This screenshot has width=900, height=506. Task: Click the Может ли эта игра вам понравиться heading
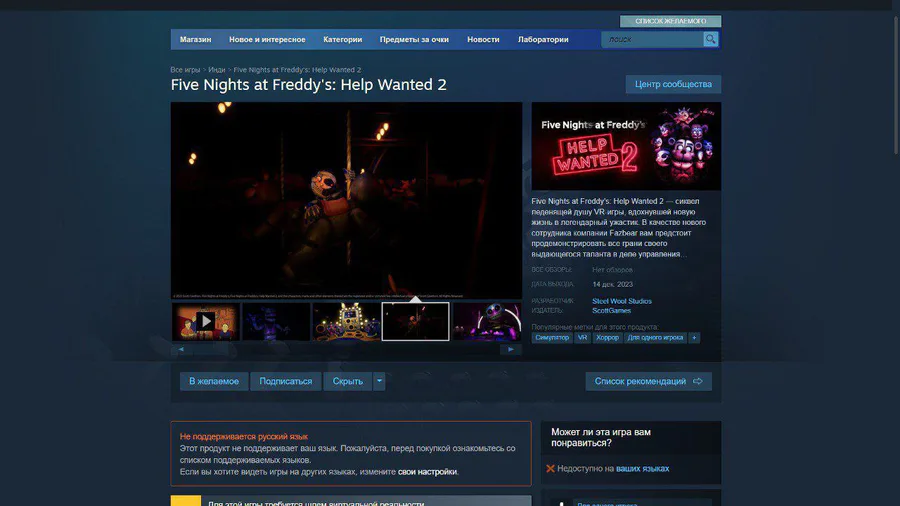point(601,438)
